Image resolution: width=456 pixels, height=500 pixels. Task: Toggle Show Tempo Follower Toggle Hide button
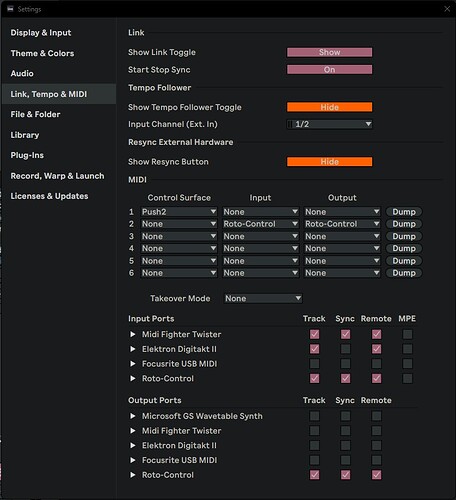(329, 107)
